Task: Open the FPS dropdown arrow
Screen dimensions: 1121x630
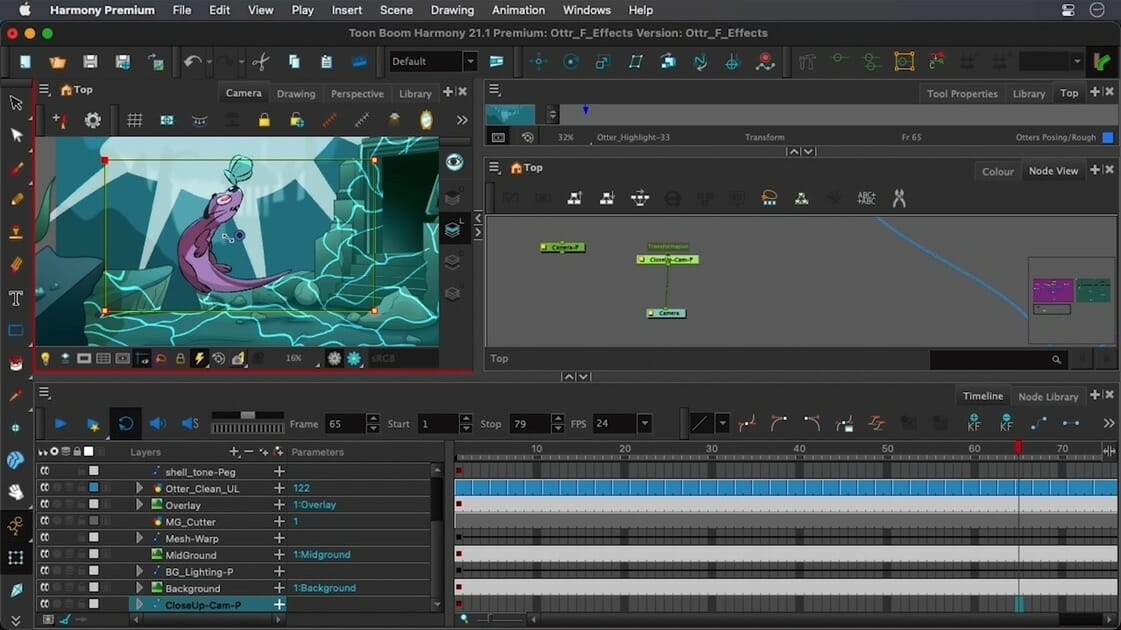Action: click(x=644, y=423)
